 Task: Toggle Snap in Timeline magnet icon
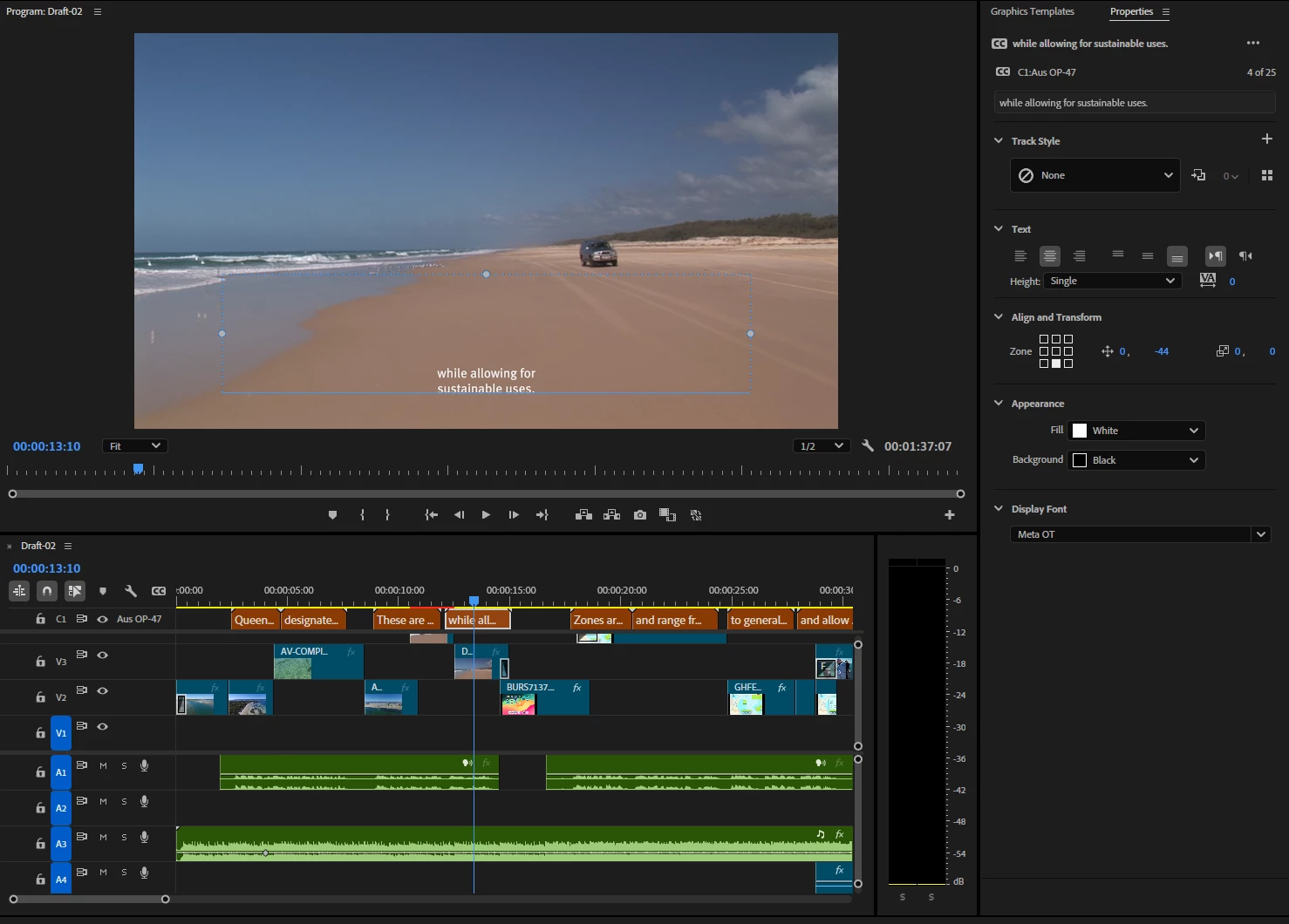[x=47, y=591]
